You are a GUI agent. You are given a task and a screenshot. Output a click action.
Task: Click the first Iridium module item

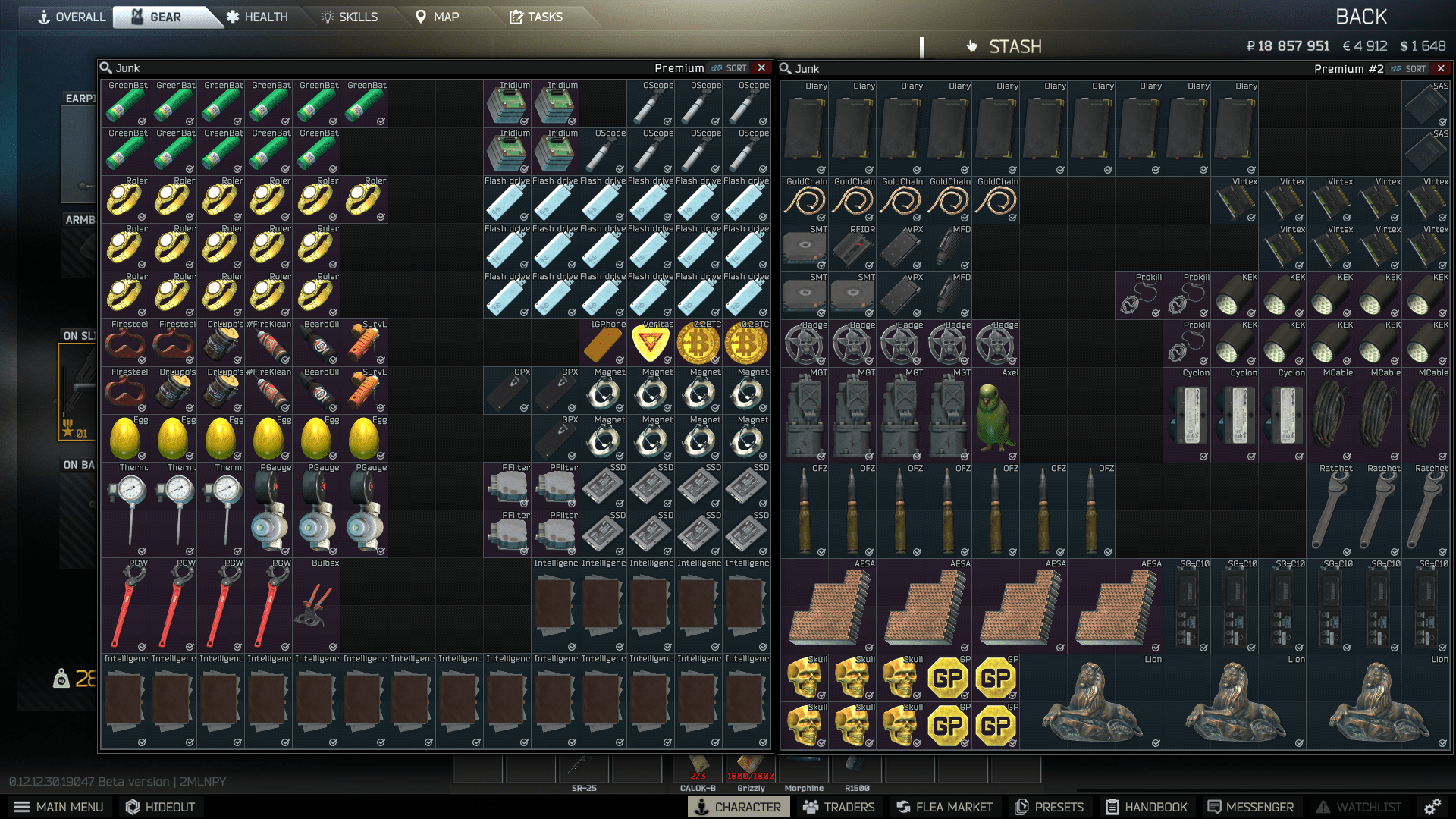(507, 103)
